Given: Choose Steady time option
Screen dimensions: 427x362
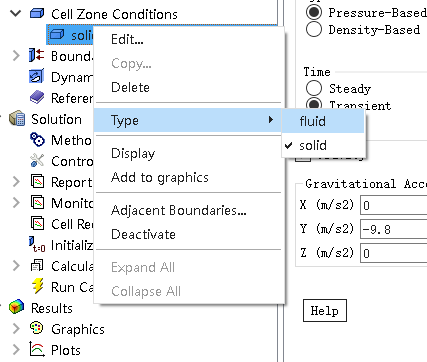Looking at the screenshot, I should pyautogui.click(x=314, y=89).
